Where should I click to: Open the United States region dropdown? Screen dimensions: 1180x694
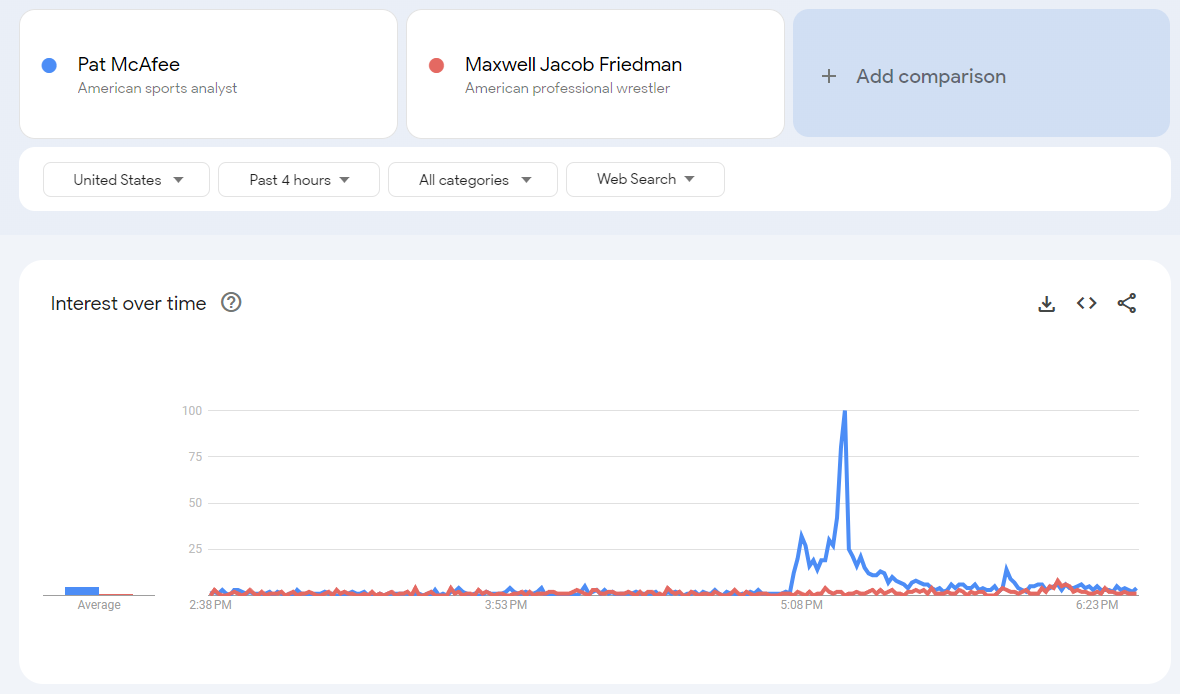pos(127,180)
